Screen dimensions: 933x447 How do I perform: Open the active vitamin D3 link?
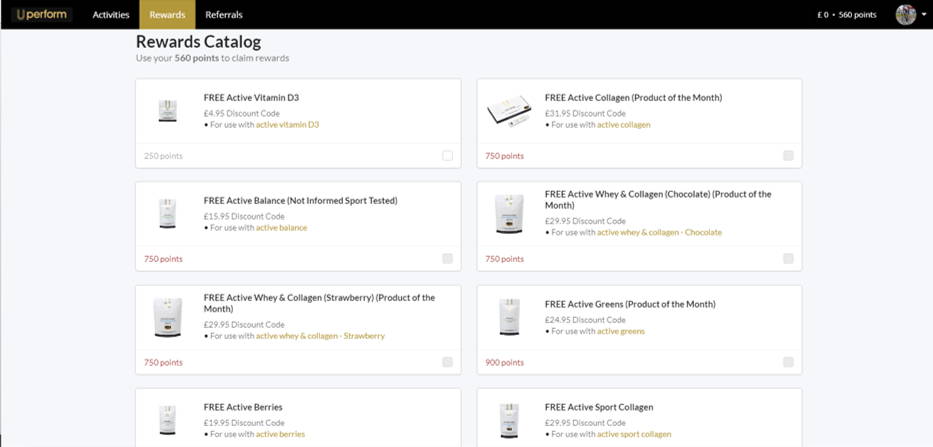287,125
